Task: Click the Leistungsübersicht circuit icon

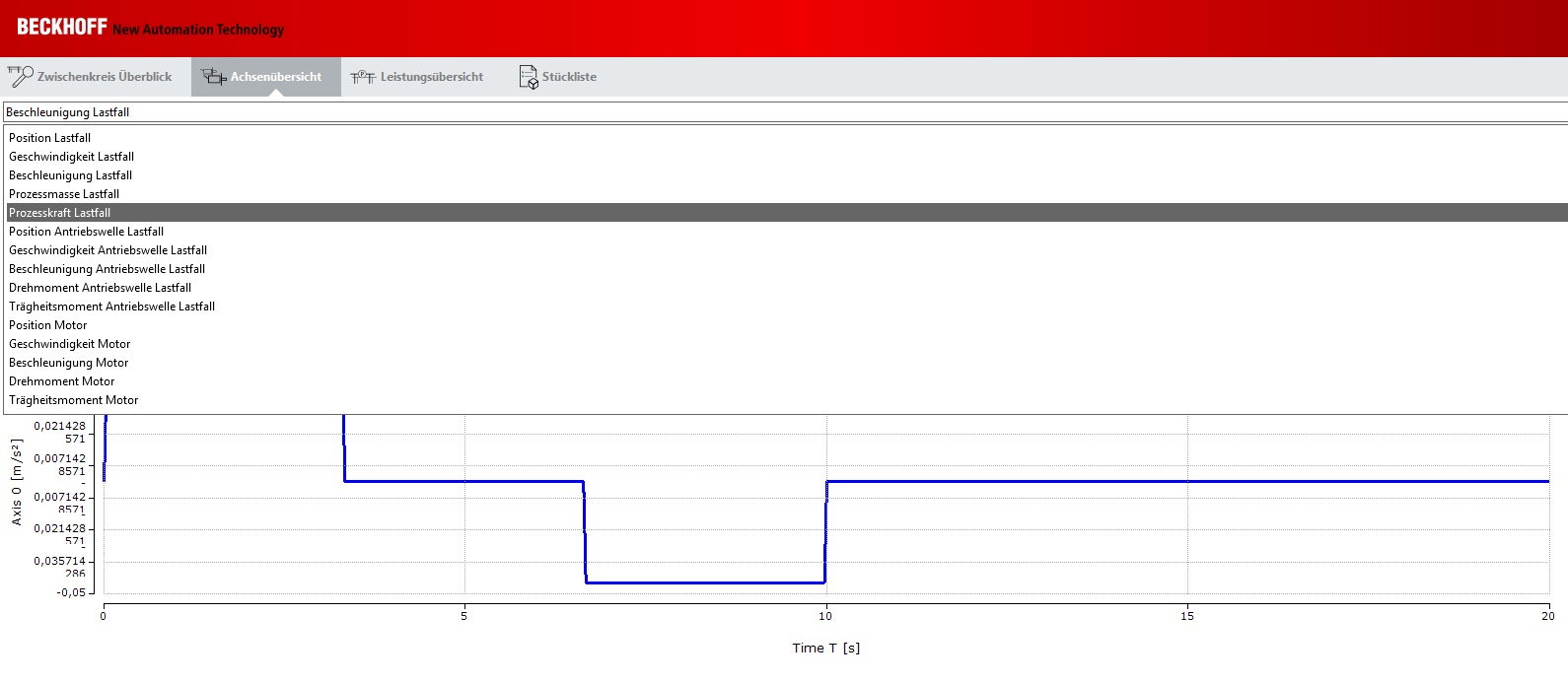Action: [363, 76]
